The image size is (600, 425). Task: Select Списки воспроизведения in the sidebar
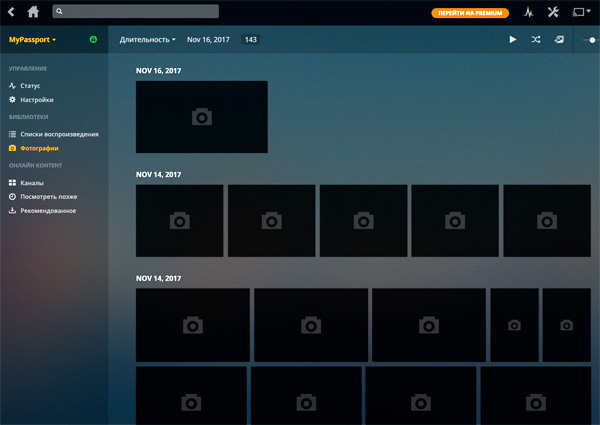pyautogui.click(x=59, y=134)
